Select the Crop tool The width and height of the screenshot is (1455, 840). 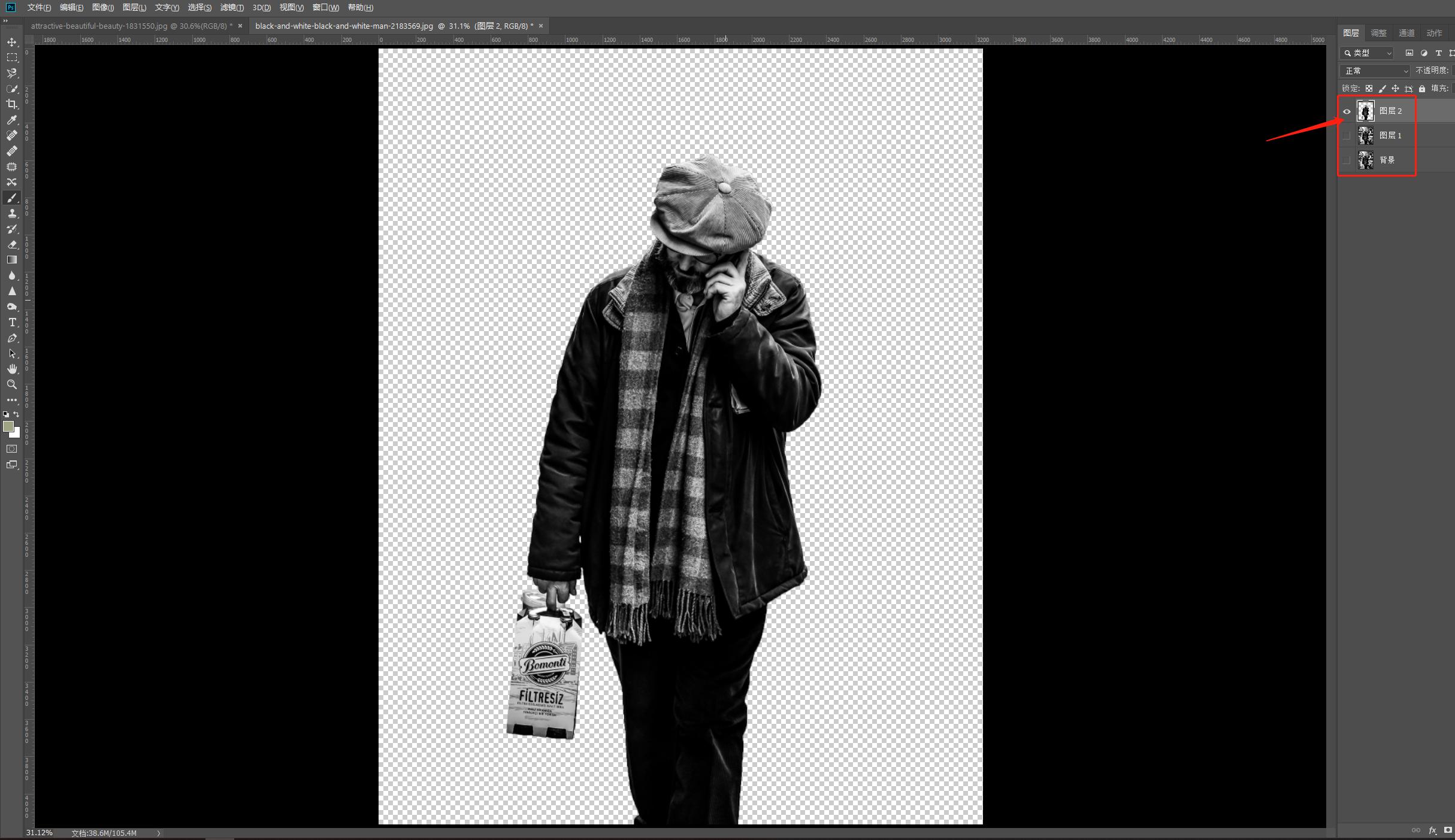[11, 104]
